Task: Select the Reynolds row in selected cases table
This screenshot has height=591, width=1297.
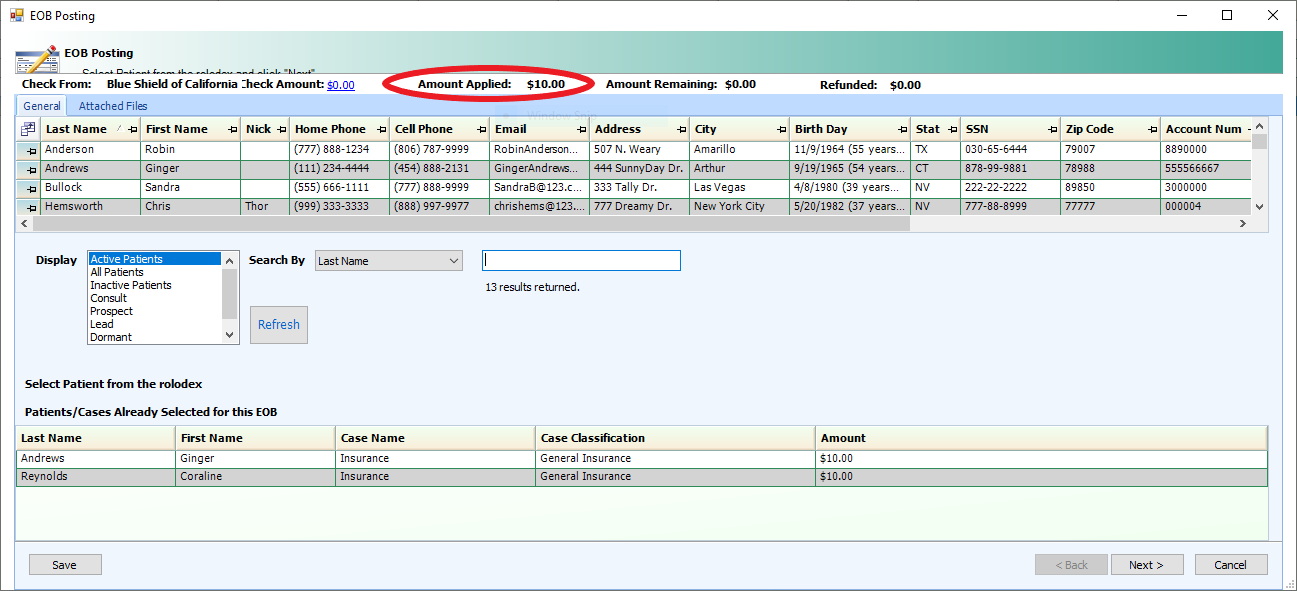Action: [642, 477]
